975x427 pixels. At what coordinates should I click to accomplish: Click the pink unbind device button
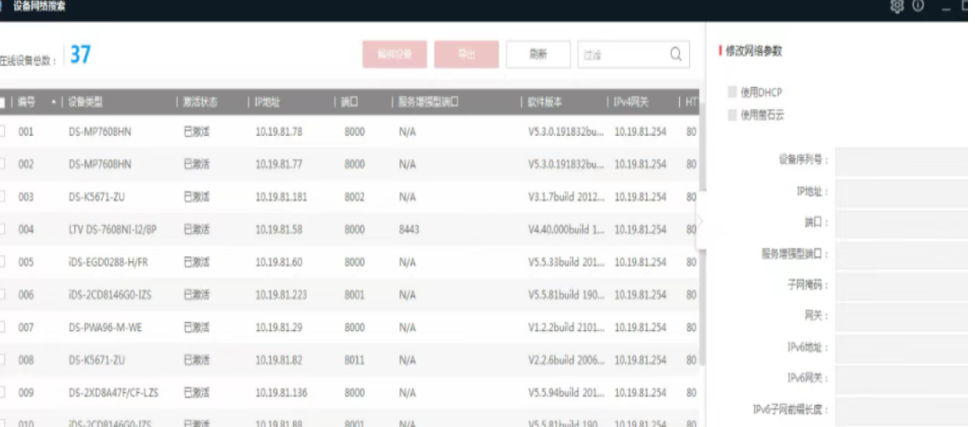(x=394, y=54)
